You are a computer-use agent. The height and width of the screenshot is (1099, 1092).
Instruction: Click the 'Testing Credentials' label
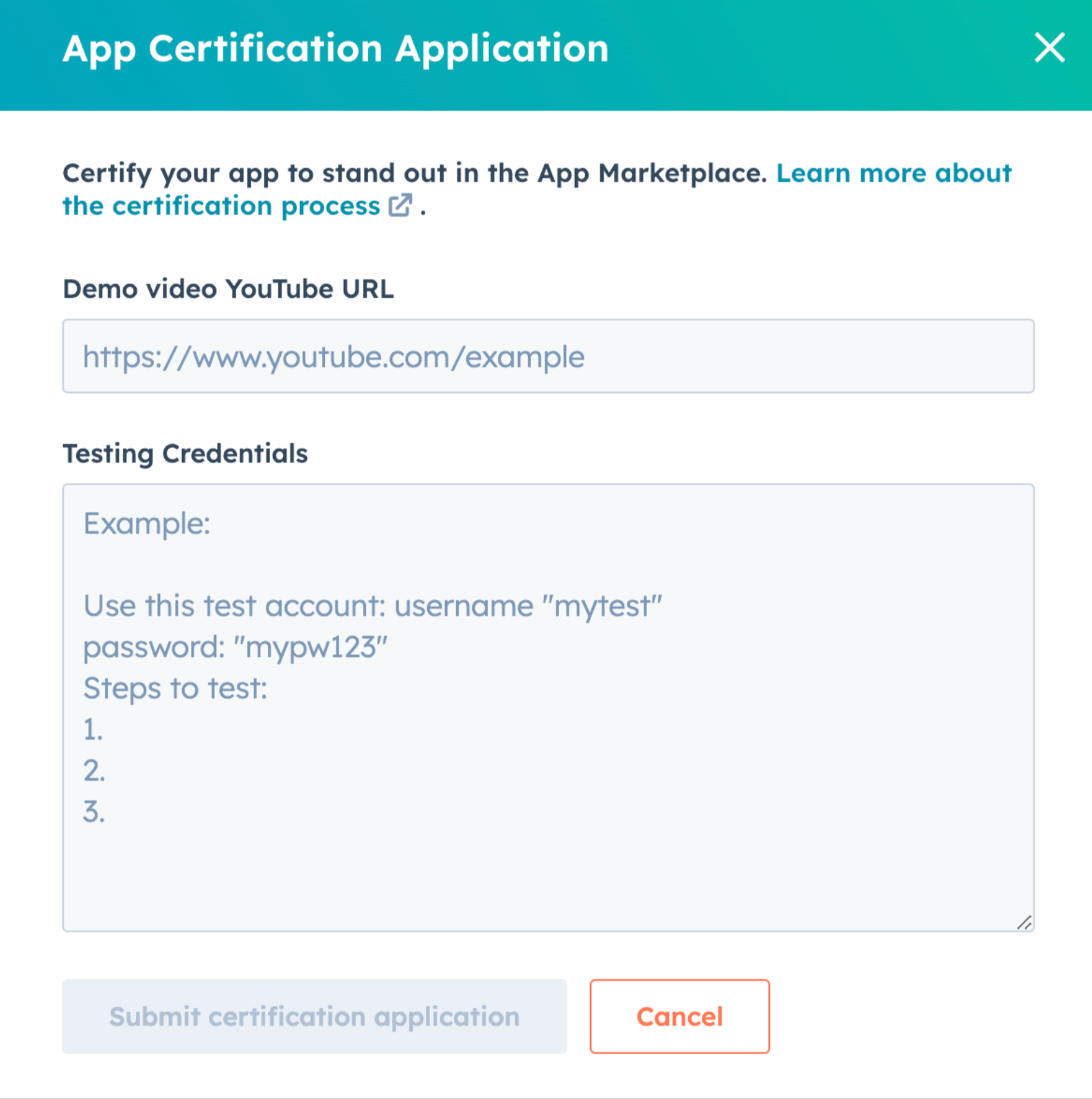point(185,454)
